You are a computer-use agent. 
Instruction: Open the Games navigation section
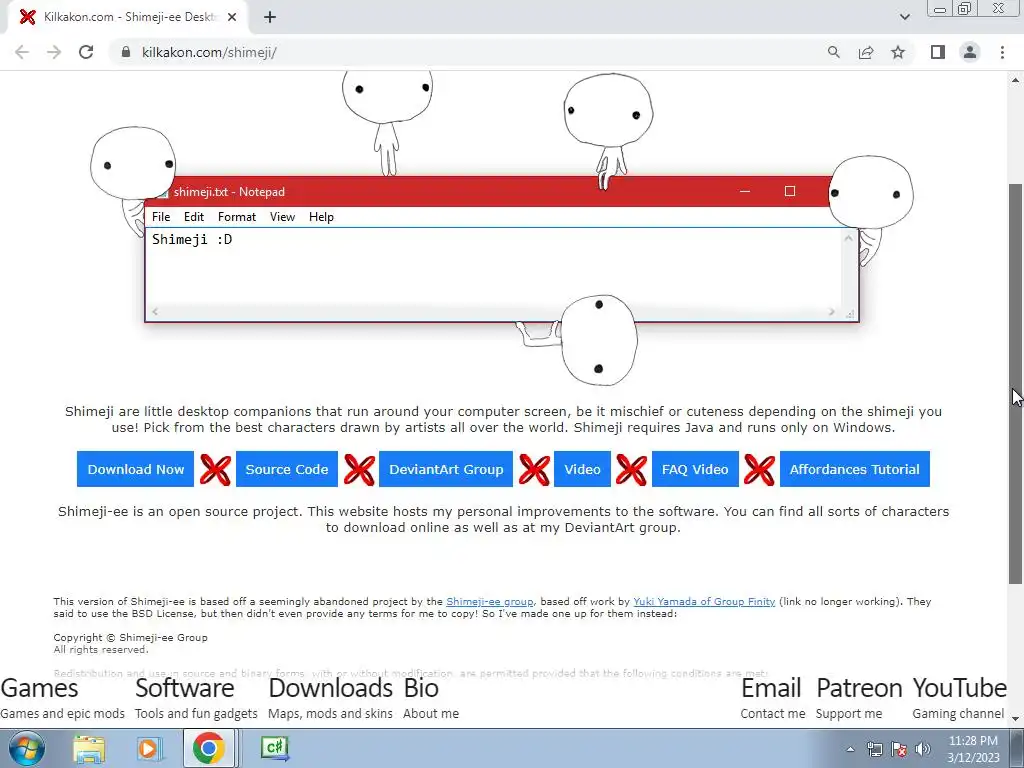[x=62, y=698]
